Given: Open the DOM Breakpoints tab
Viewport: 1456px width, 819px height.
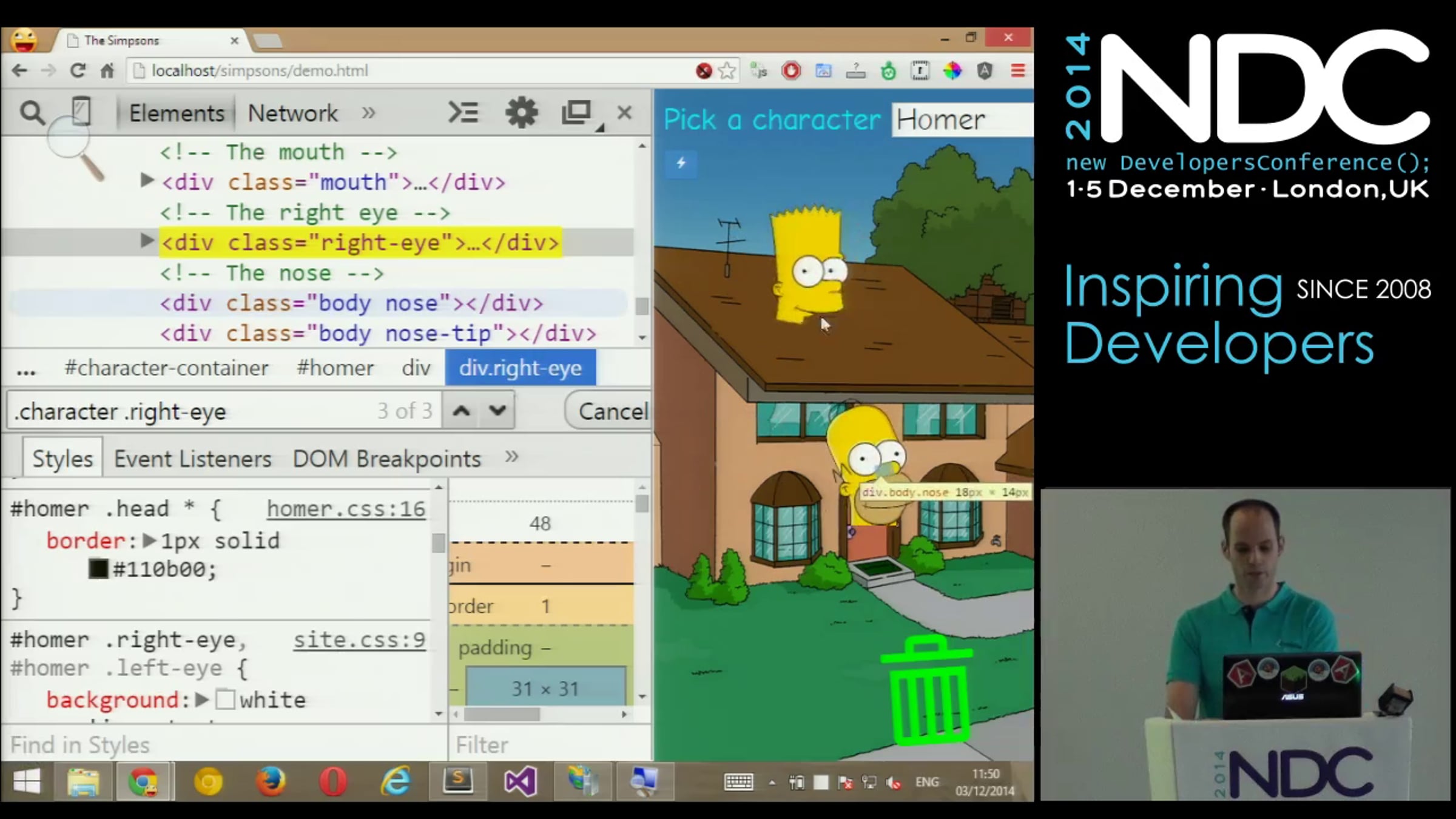Looking at the screenshot, I should point(387,459).
